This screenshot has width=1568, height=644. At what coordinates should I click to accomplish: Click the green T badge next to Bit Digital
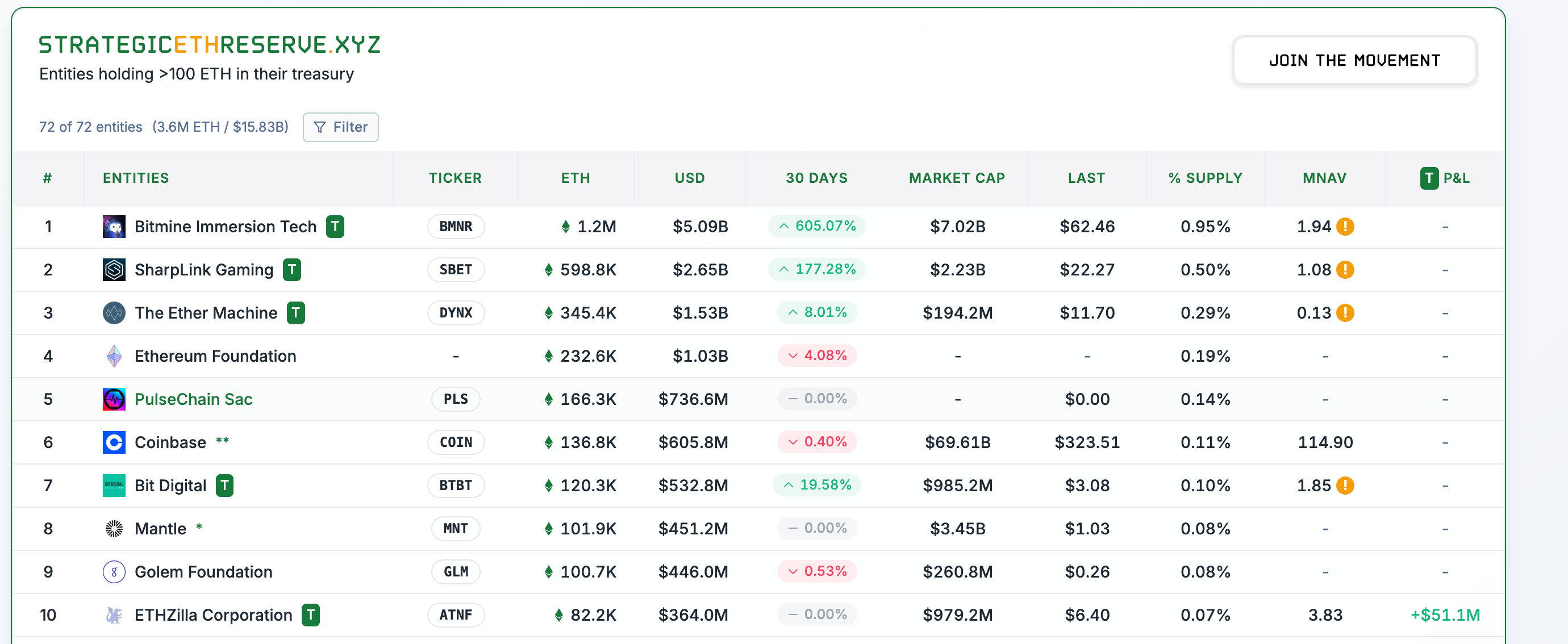point(224,486)
